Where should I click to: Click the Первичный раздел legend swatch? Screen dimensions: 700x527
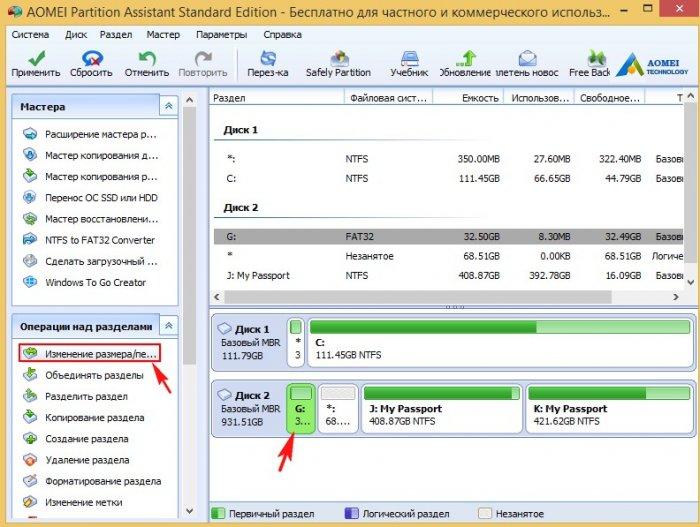click(218, 514)
